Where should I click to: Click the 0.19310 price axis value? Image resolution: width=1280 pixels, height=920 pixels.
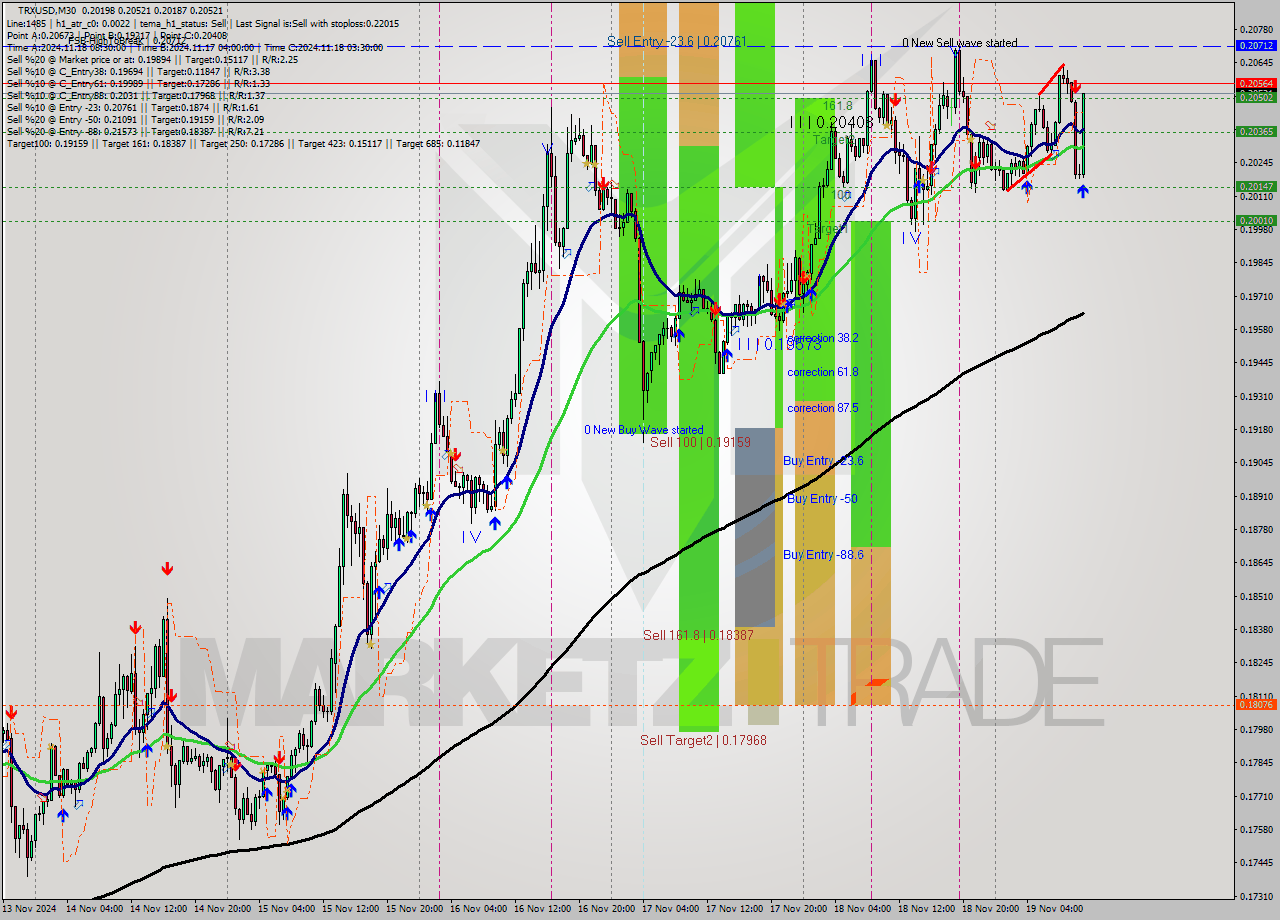[x=1256, y=397]
